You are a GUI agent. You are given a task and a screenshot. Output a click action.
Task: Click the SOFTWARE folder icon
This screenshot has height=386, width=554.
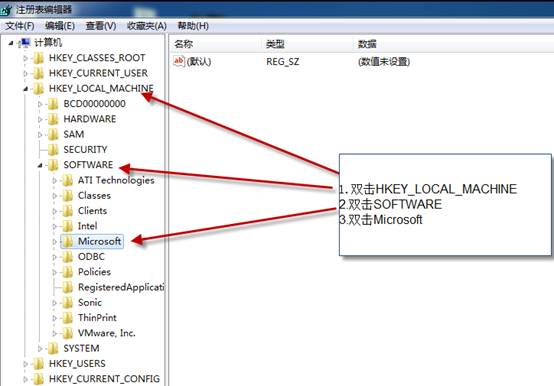[x=53, y=165]
